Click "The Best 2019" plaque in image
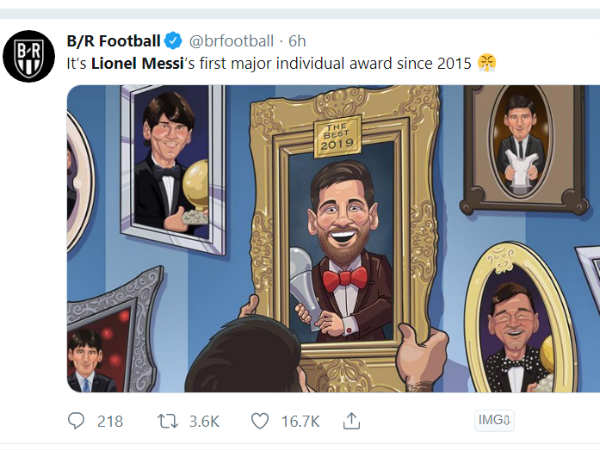Screen dimensions: 600x450 click(x=338, y=137)
